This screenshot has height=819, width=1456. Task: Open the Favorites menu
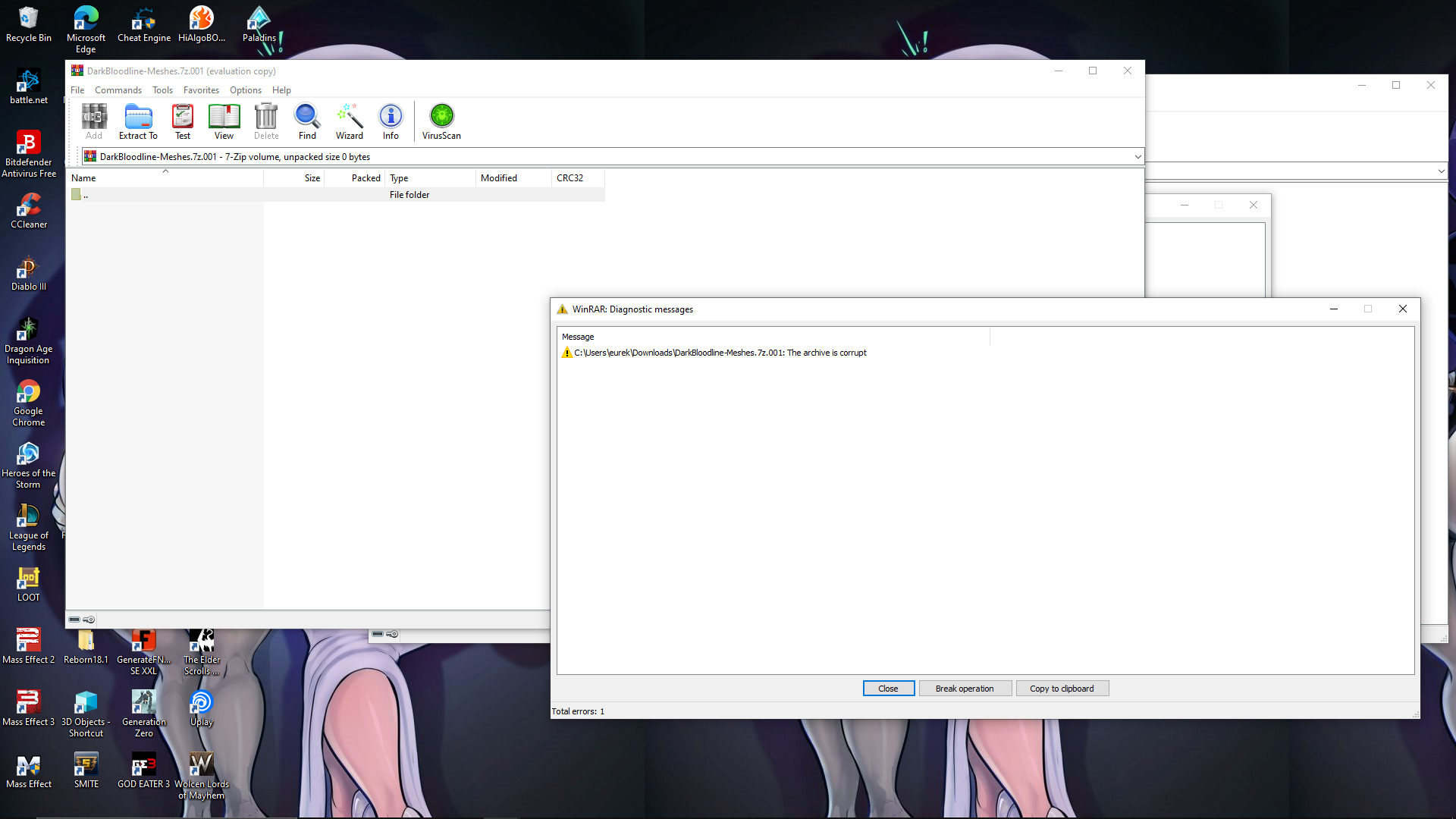click(201, 89)
